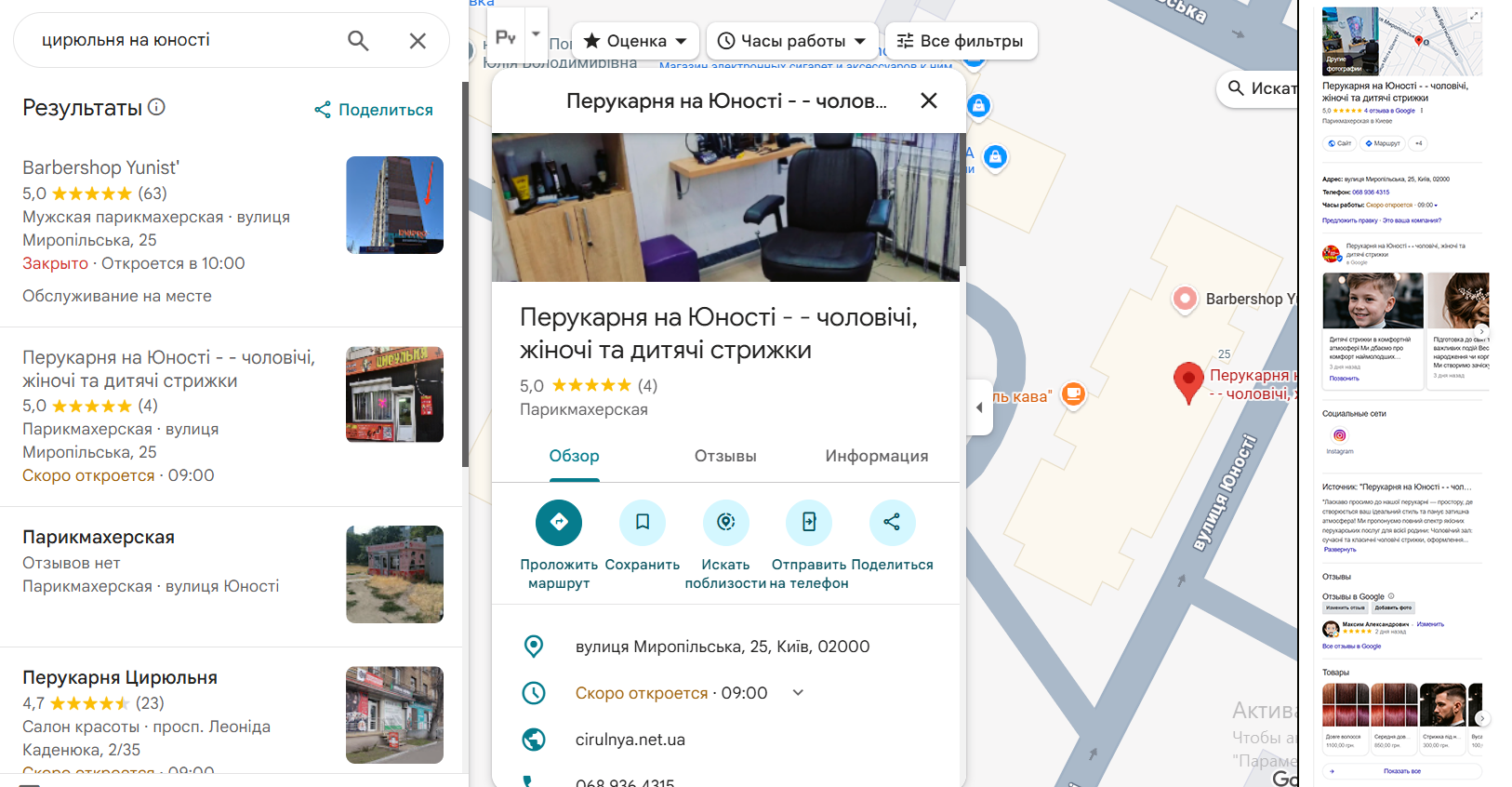Screen dimensions: 1512x787
Task: Click Маршрут button in right panel
Action: coord(1383,143)
